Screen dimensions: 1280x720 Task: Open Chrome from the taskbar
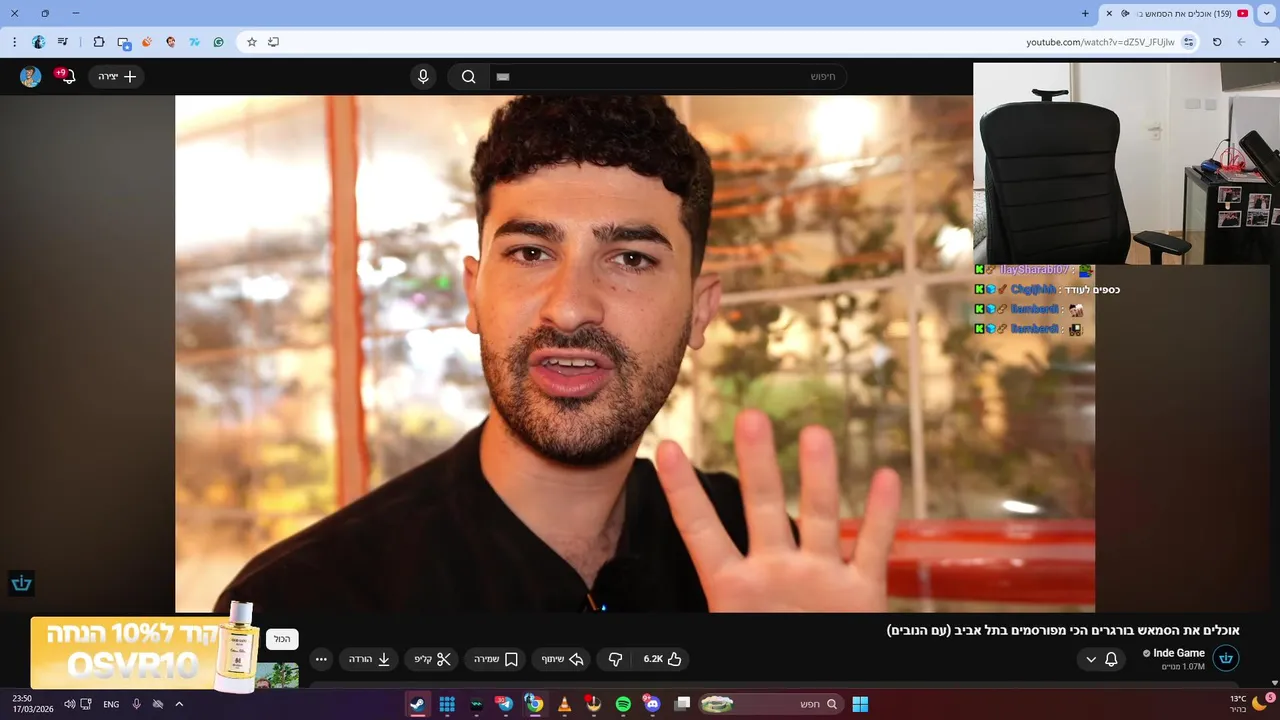click(x=535, y=704)
